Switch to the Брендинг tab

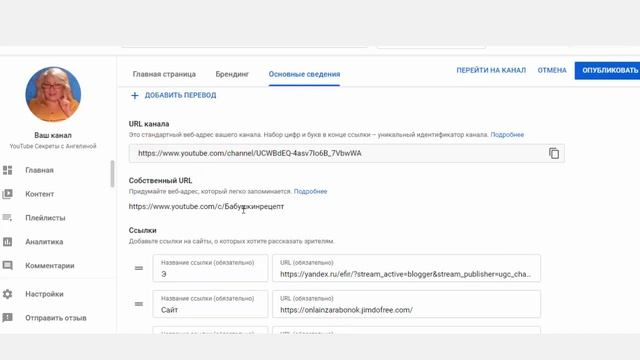[x=232, y=74]
